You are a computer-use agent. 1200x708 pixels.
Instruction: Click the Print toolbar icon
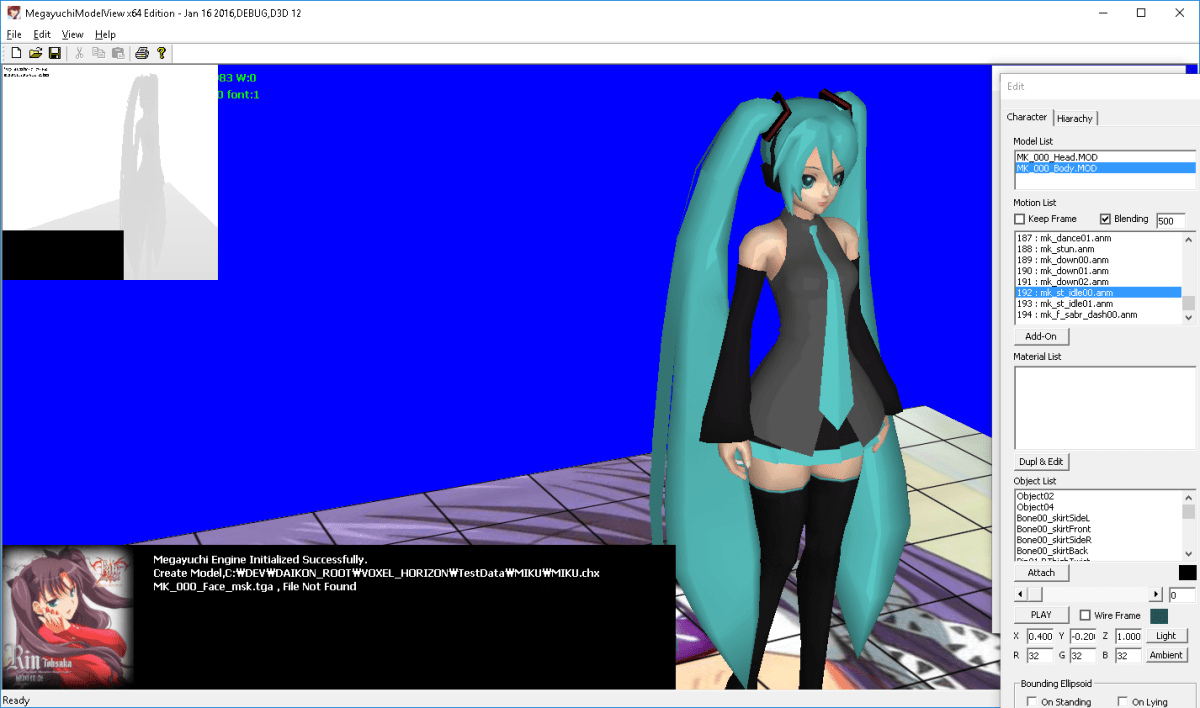141,53
